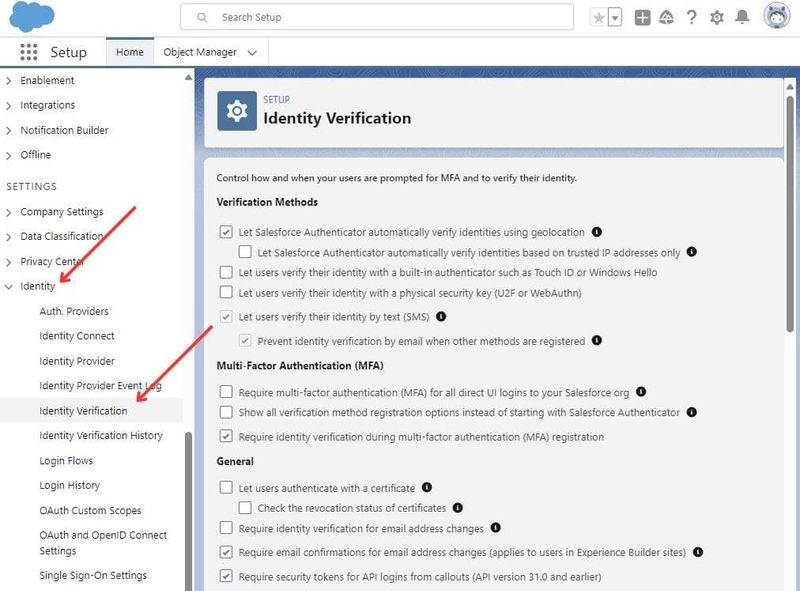The height and width of the screenshot is (591, 800).
Task: Open the help question mark icon
Action: [x=691, y=18]
